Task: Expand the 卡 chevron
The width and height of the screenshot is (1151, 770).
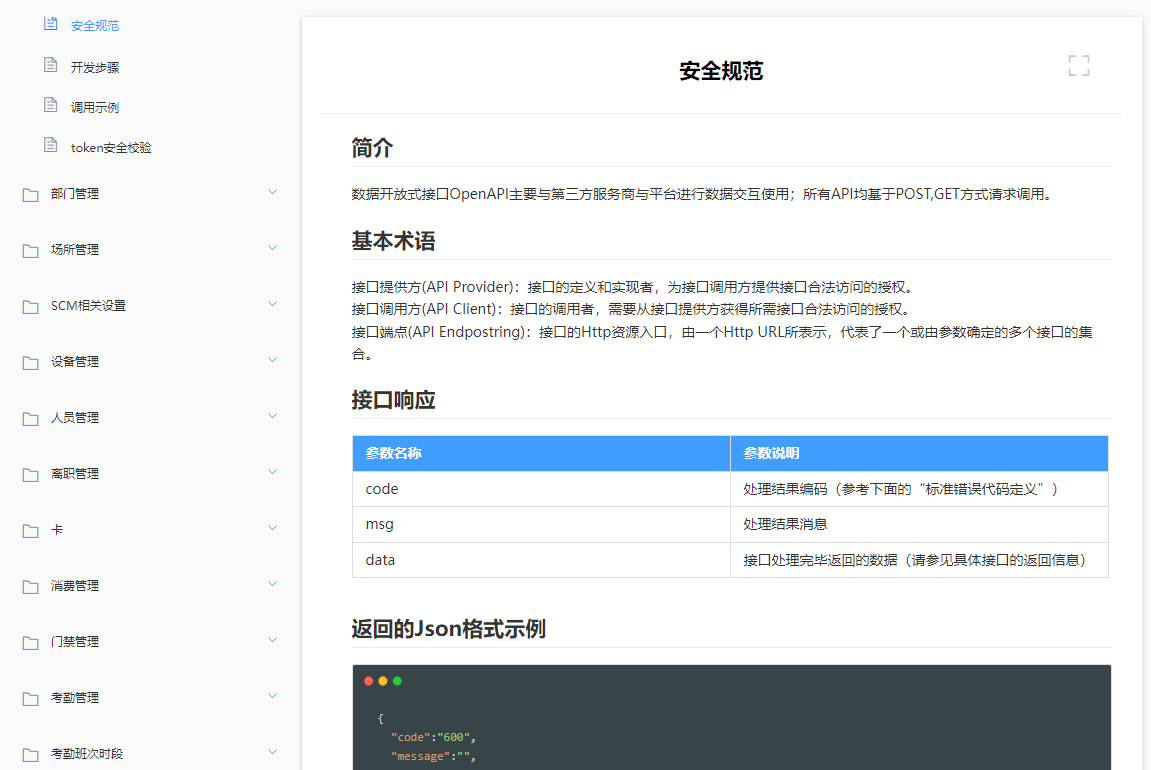Action: tap(272, 528)
